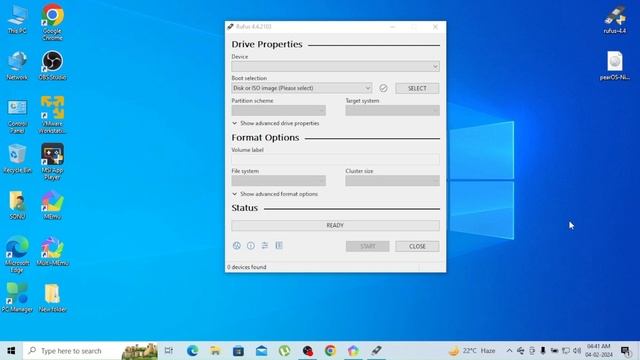This screenshot has height=360, width=640.
Task: Open Microsoft Edge desktop shortcut
Action: 17,254
